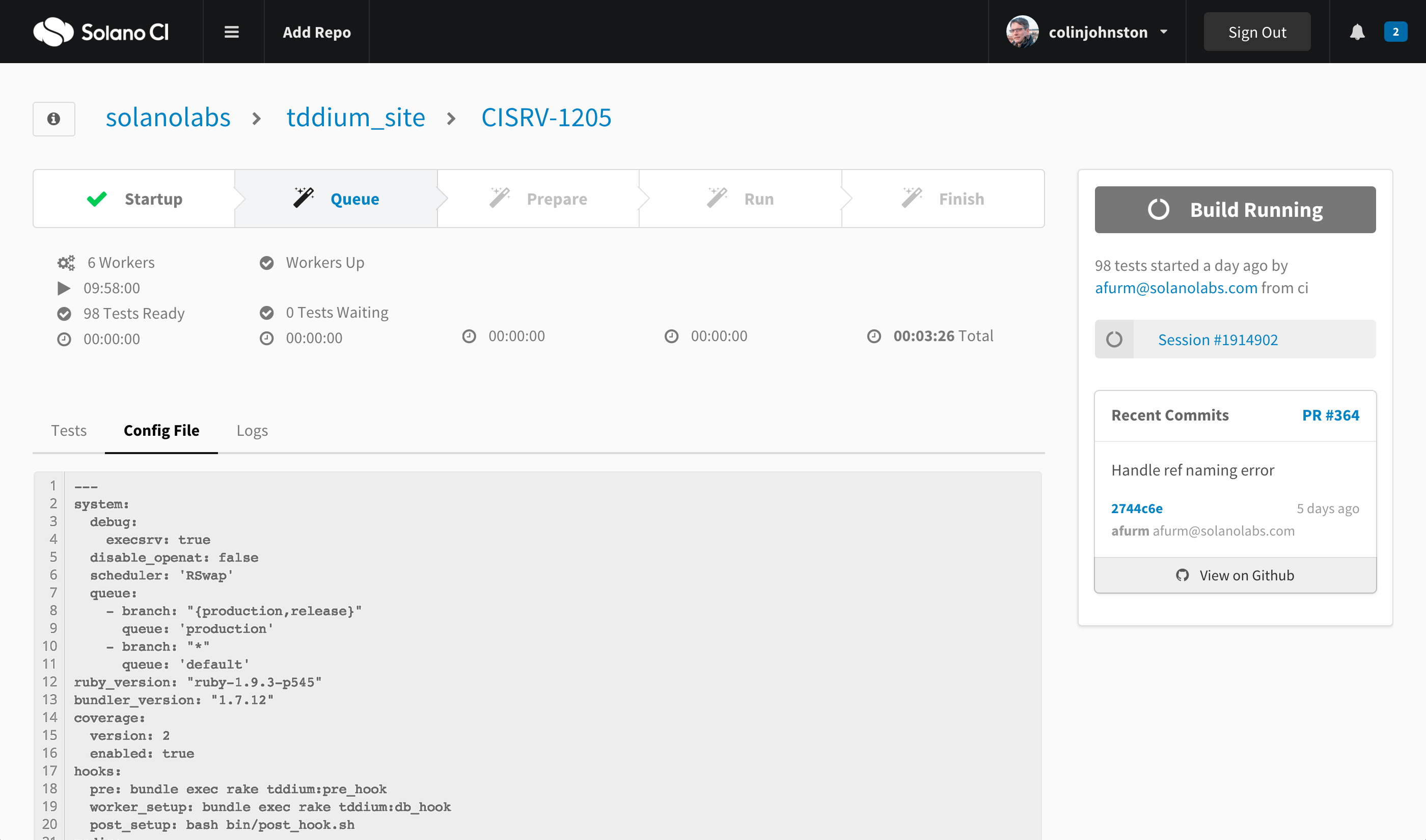The height and width of the screenshot is (840, 1426).
Task: Click the hamburger menu icon
Action: (232, 31)
